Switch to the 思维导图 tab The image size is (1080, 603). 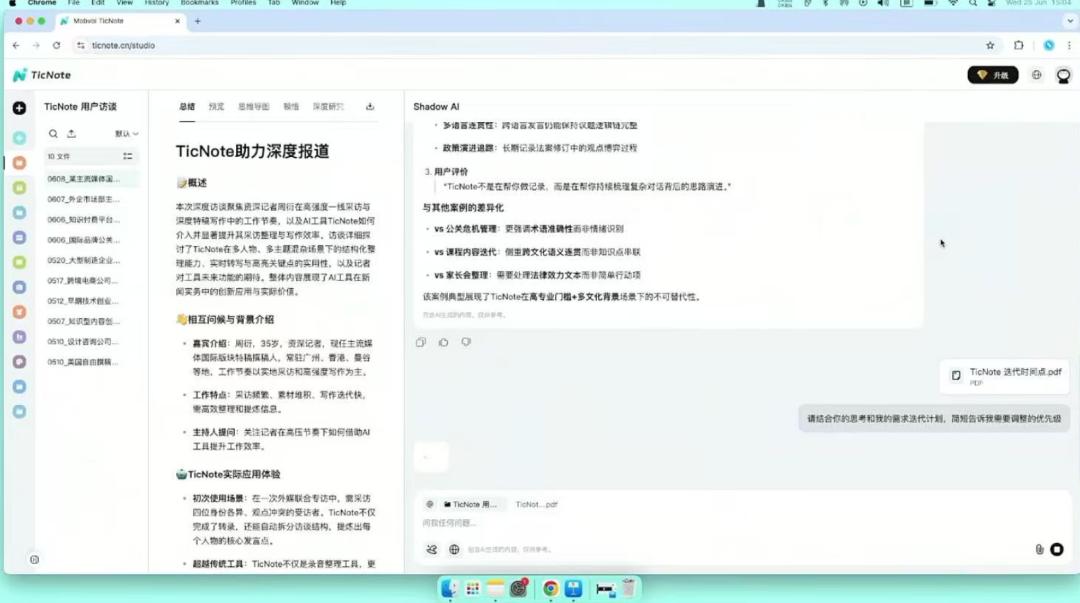coord(253,107)
